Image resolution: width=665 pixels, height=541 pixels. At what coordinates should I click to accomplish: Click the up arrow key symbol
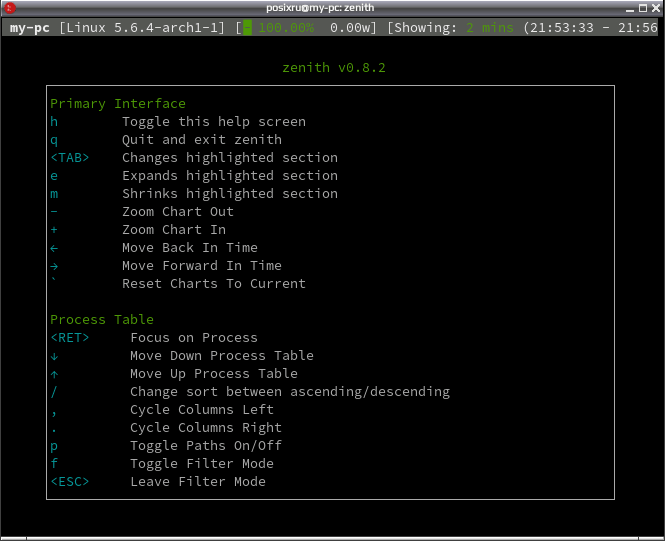click(x=54, y=374)
